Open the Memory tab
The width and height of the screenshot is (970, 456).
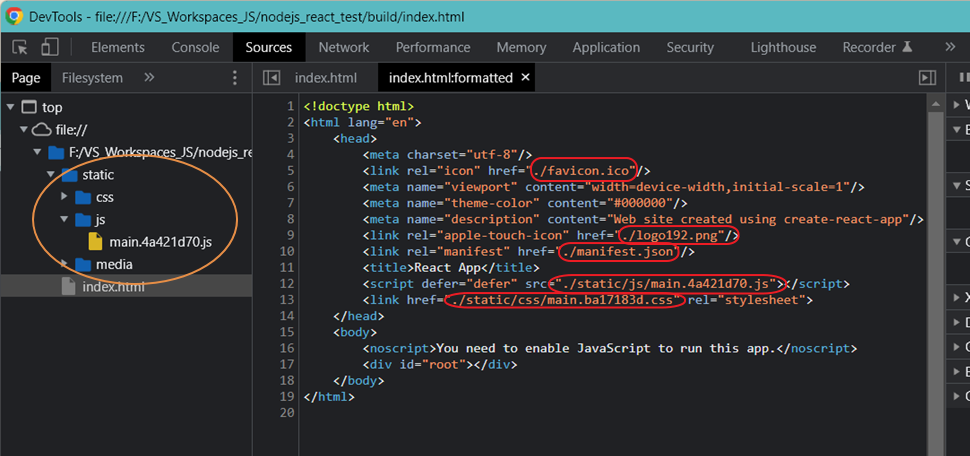(521, 48)
